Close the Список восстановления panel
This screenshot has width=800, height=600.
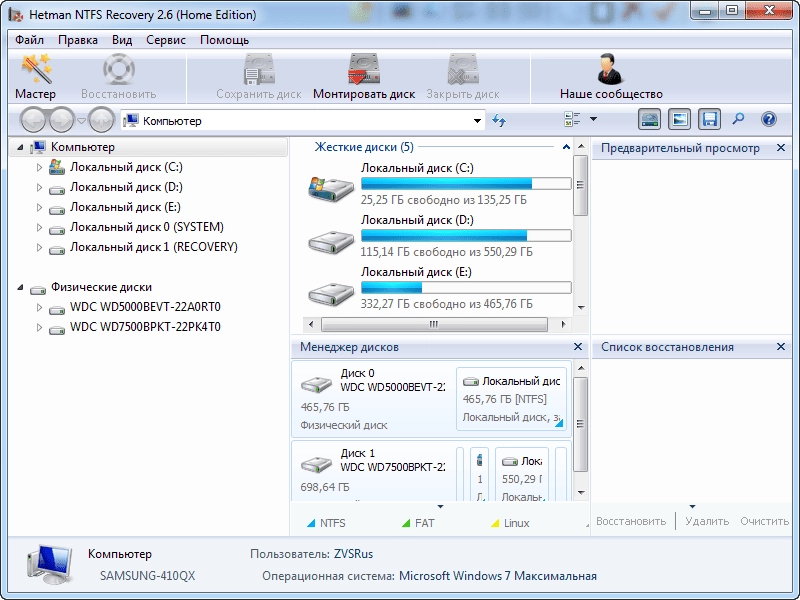(x=781, y=346)
